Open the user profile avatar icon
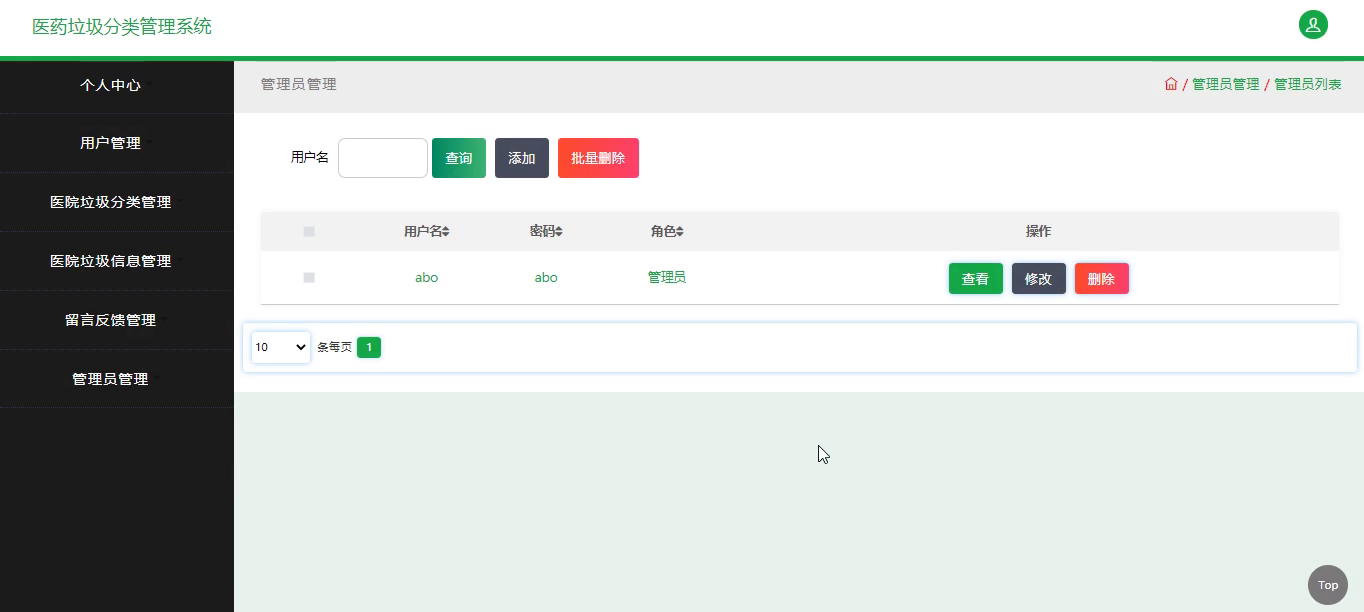This screenshot has width=1364, height=612. [1313, 25]
